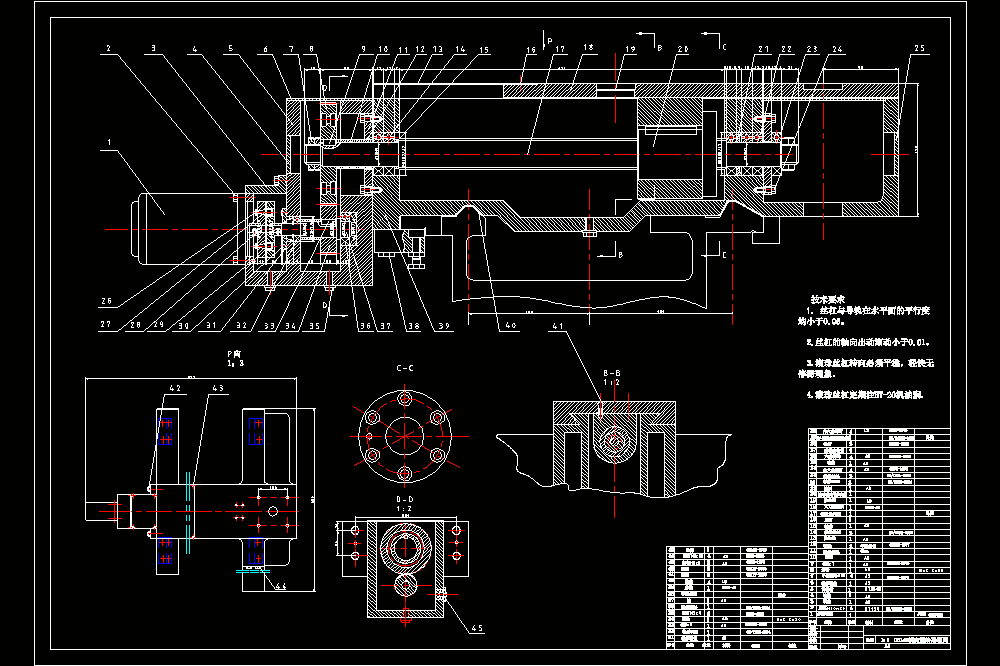Click part callout label 13
Image resolution: width=1000 pixels, height=666 pixels.
click(438, 49)
